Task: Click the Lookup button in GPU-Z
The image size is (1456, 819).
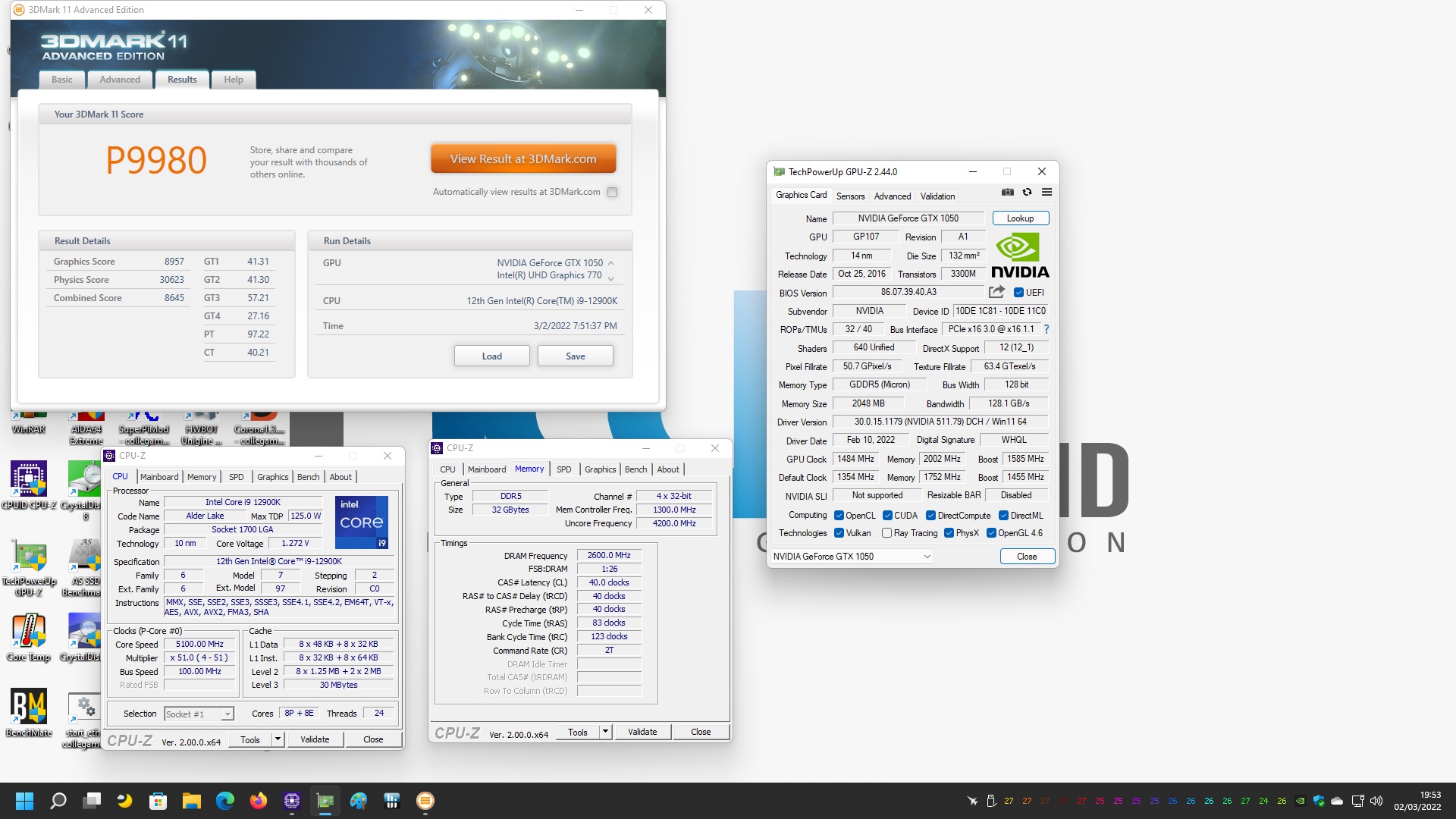Action: click(1020, 218)
